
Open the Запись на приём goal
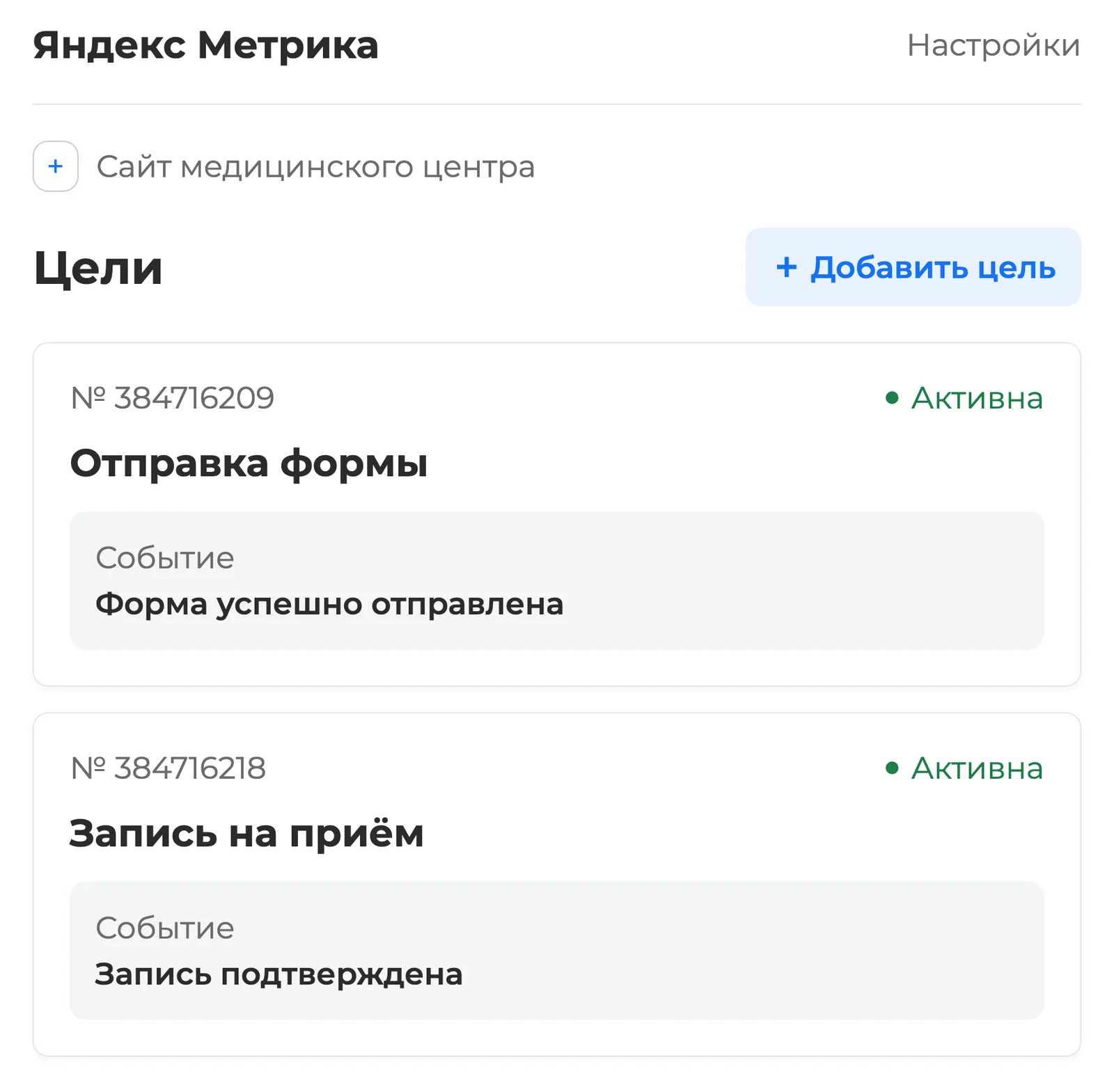tap(247, 833)
